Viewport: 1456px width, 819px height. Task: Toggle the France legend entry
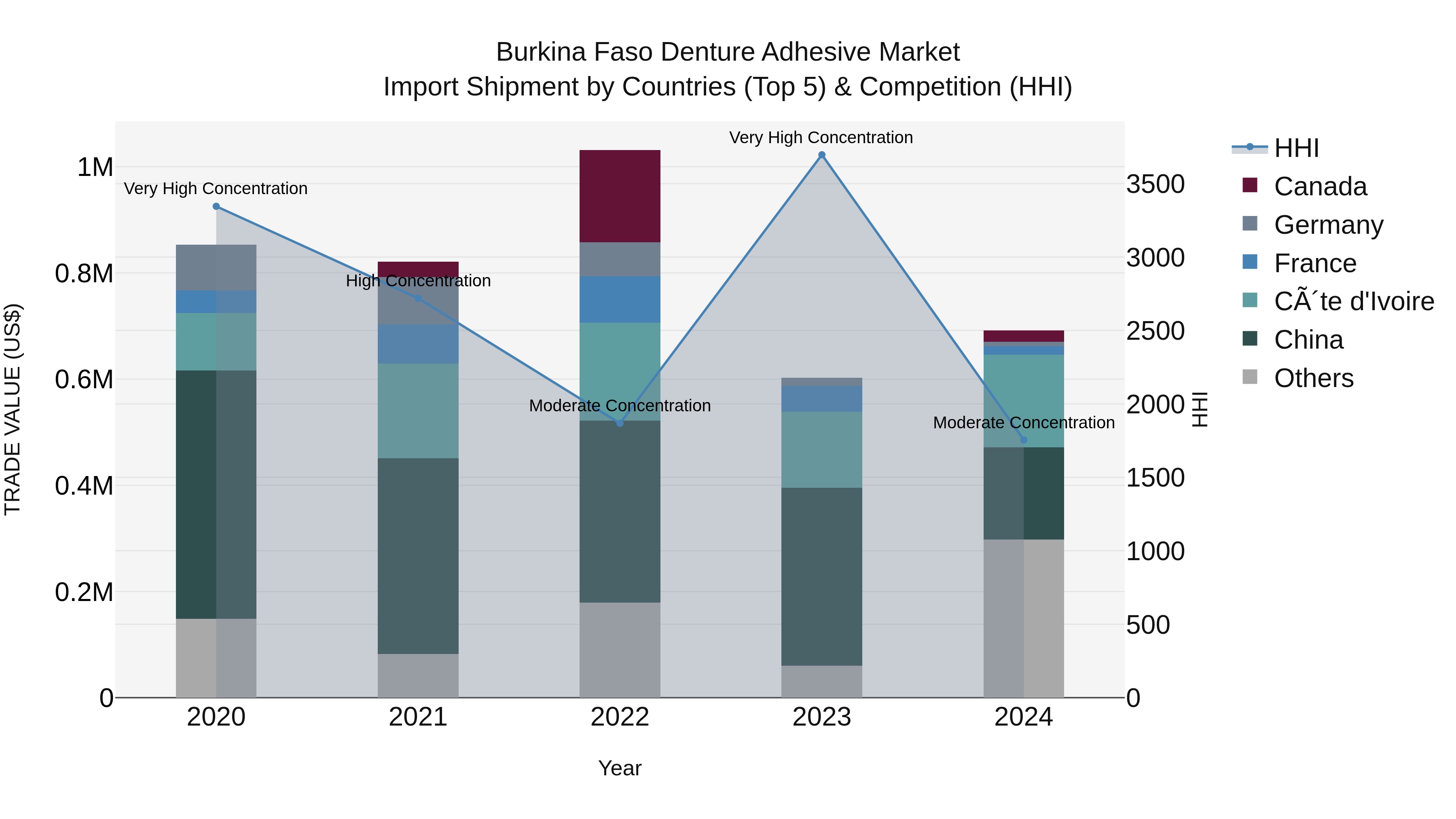click(1299, 263)
